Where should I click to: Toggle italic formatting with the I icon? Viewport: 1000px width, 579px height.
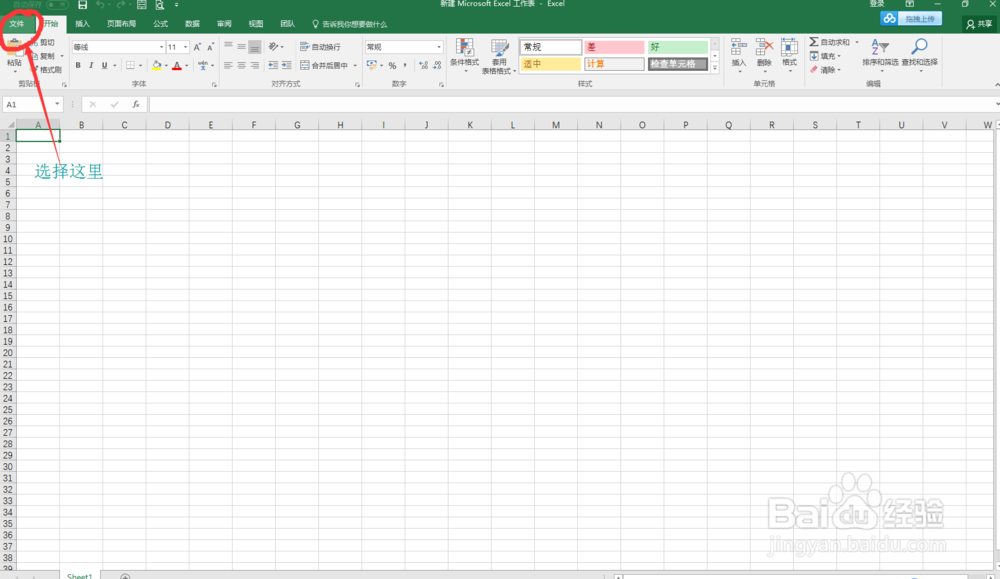[91, 65]
